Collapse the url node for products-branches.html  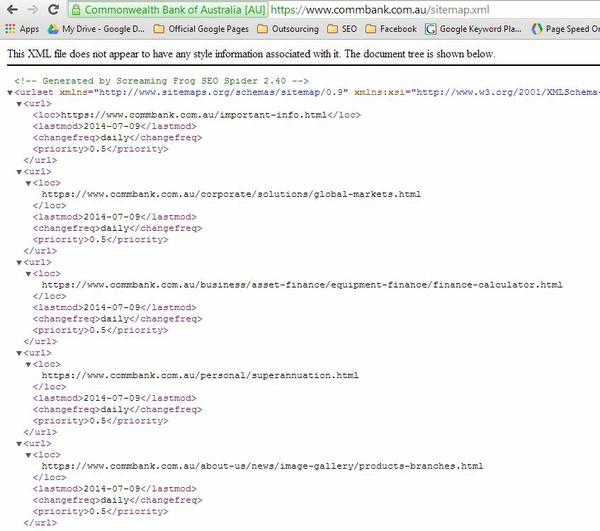pos(19,444)
